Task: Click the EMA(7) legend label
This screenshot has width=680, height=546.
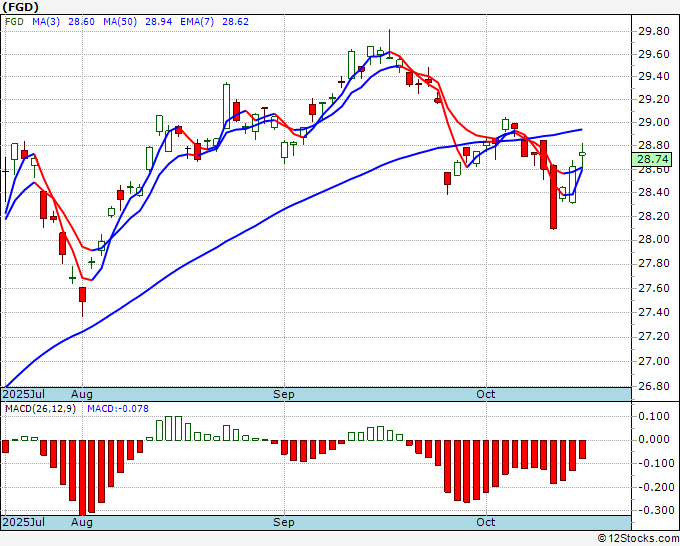Action: point(197,22)
